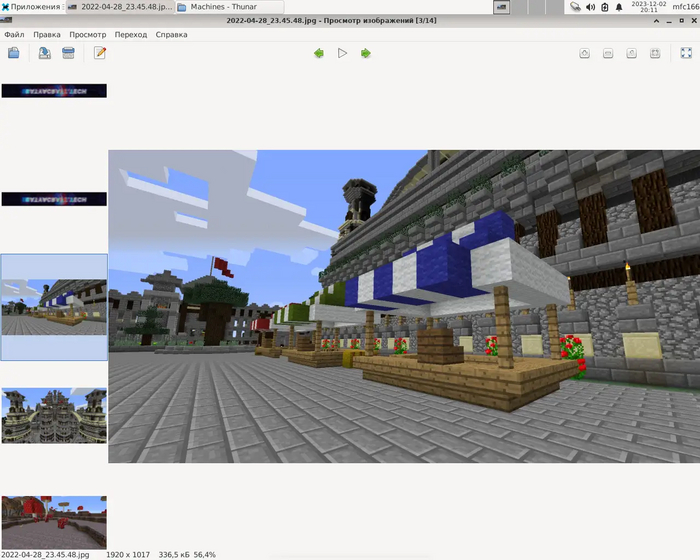The height and width of the screenshot is (560, 700).
Task: Click toolbar icon left of pencil edit icon
Action: pyautogui.click(x=68, y=53)
